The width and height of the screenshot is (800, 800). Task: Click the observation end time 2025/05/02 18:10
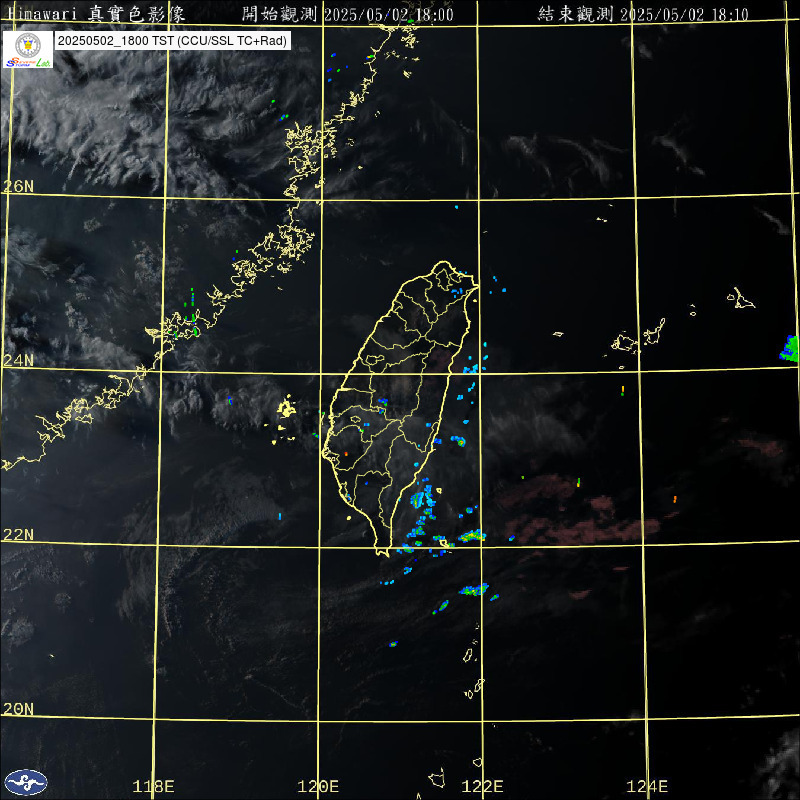684,14
